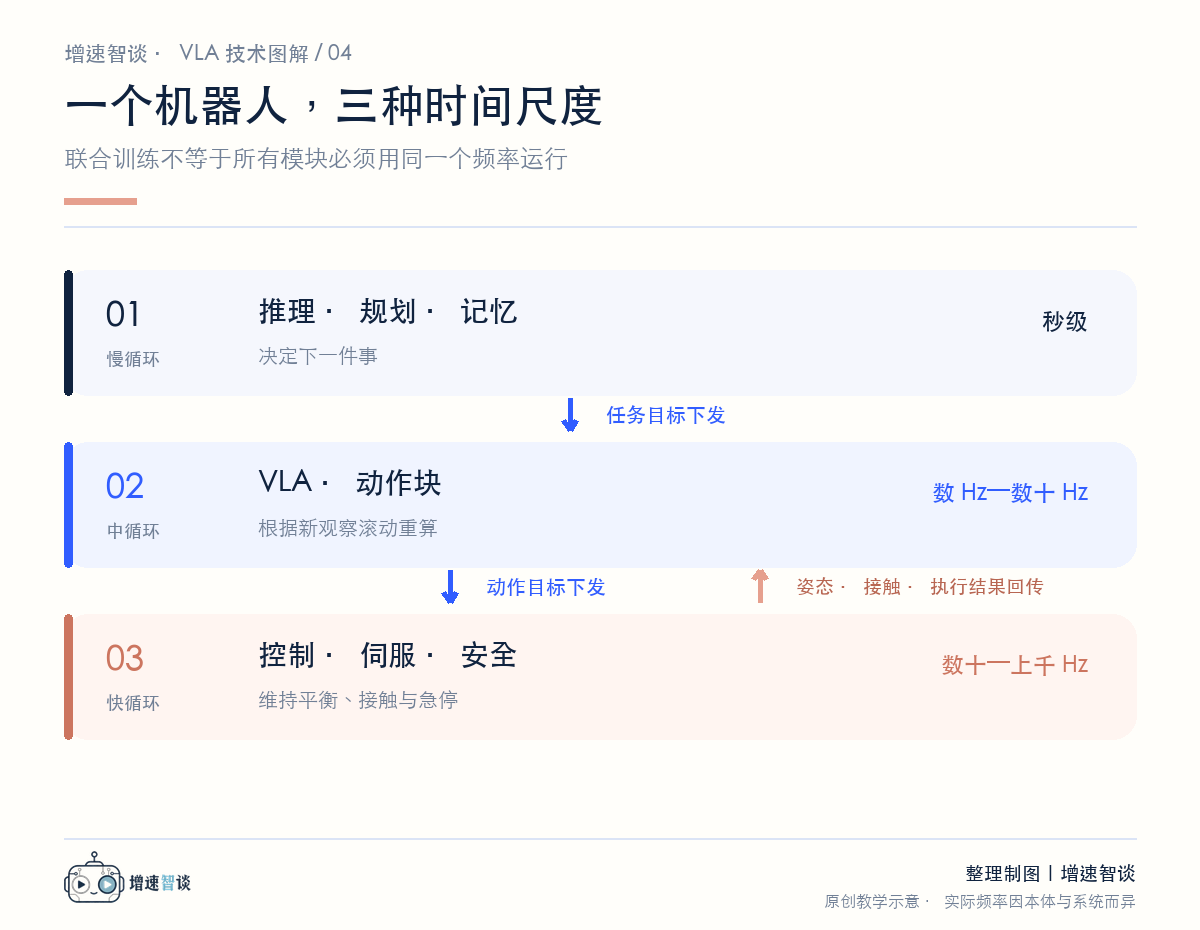Click the 中循环 label
Image resolution: width=1200 pixels, height=930 pixels.
[x=133, y=531]
